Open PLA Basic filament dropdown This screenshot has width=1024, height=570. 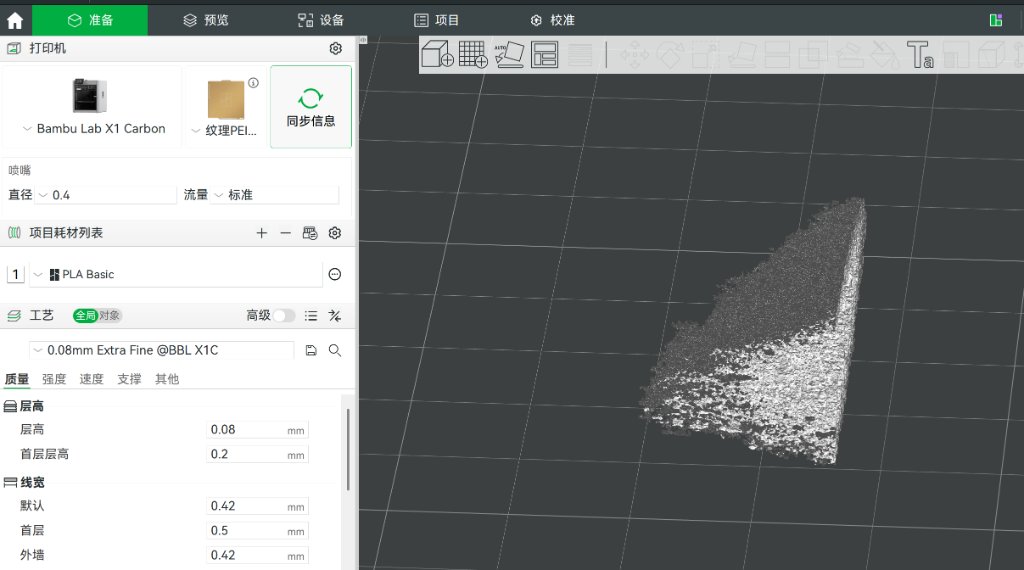(176, 274)
